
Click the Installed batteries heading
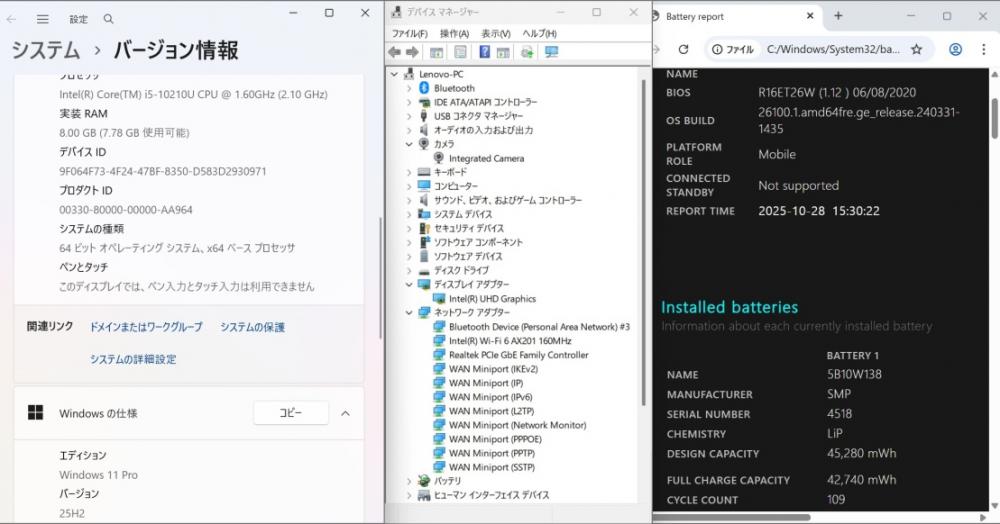[x=729, y=307]
